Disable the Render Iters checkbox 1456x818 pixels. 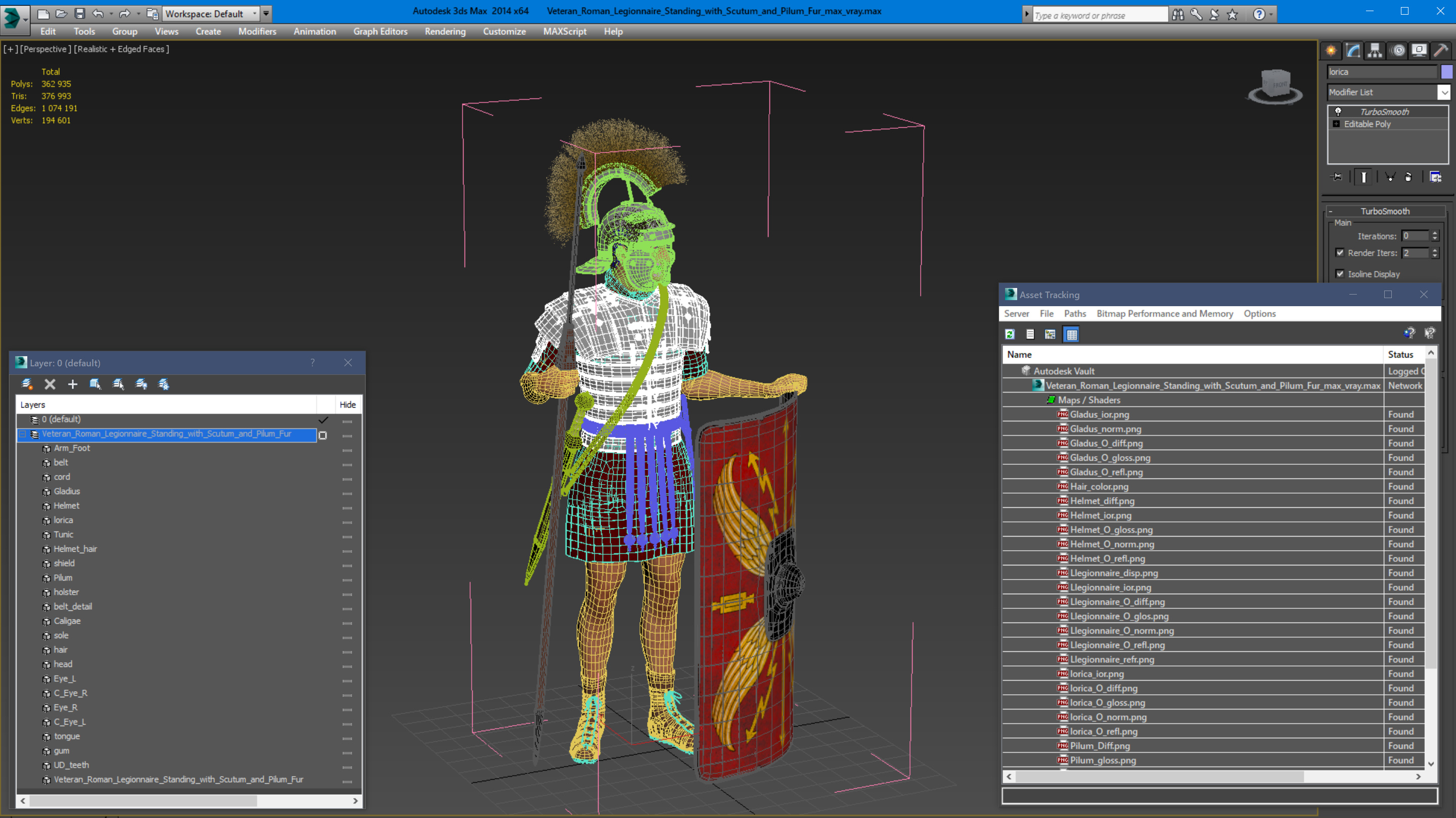[1340, 253]
